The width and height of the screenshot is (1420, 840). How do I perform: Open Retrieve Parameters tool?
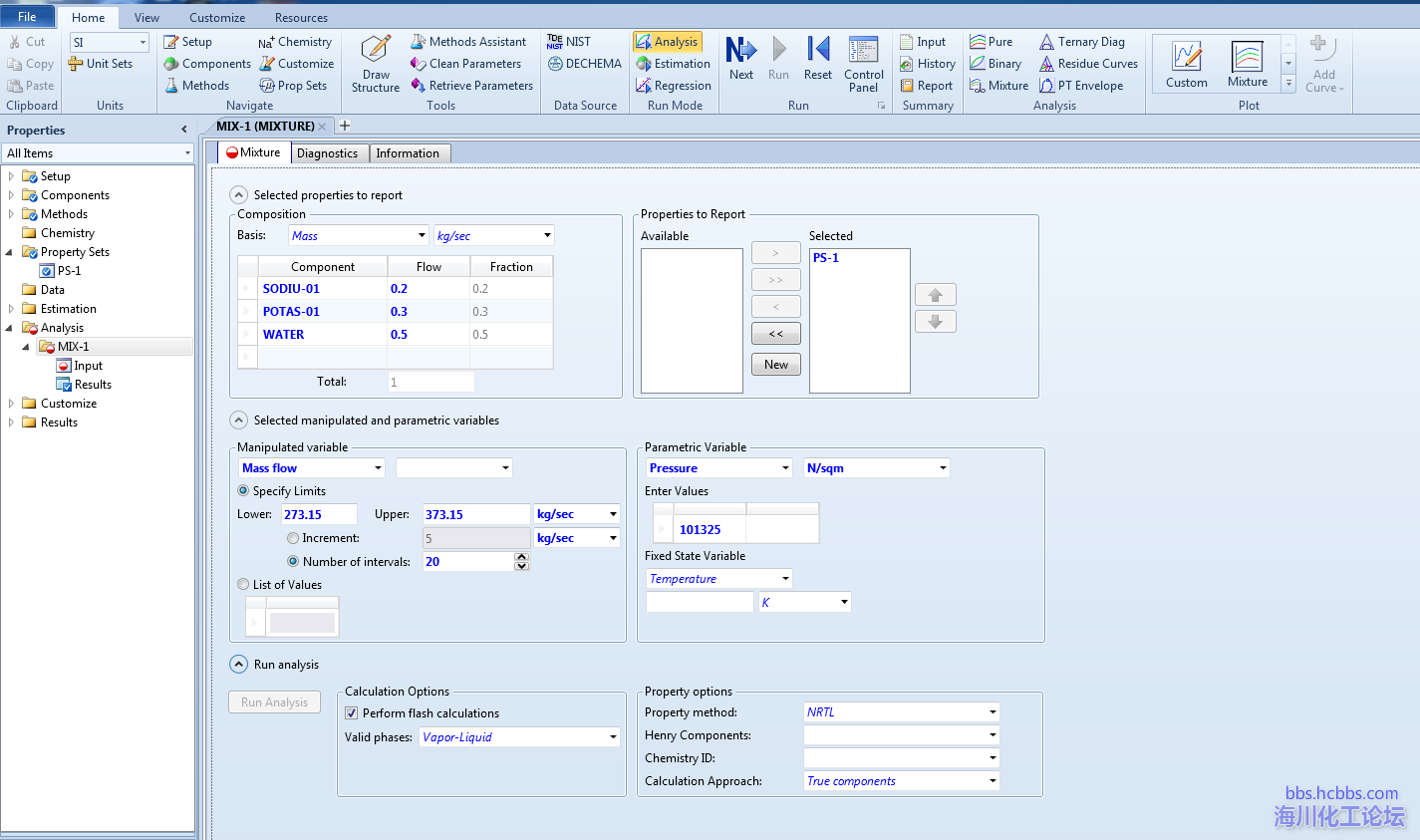(x=471, y=86)
